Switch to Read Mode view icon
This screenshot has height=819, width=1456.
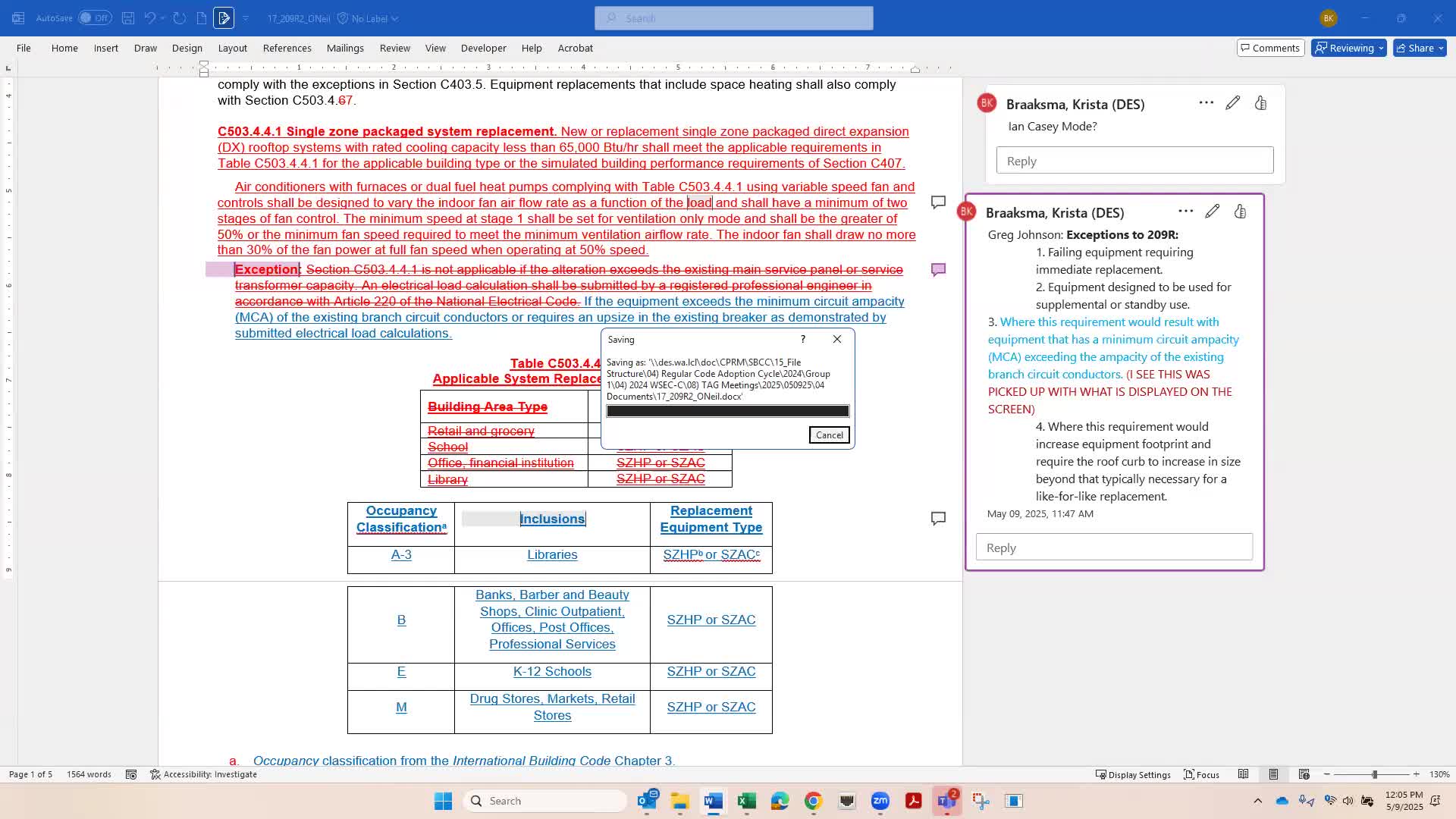(x=1243, y=774)
